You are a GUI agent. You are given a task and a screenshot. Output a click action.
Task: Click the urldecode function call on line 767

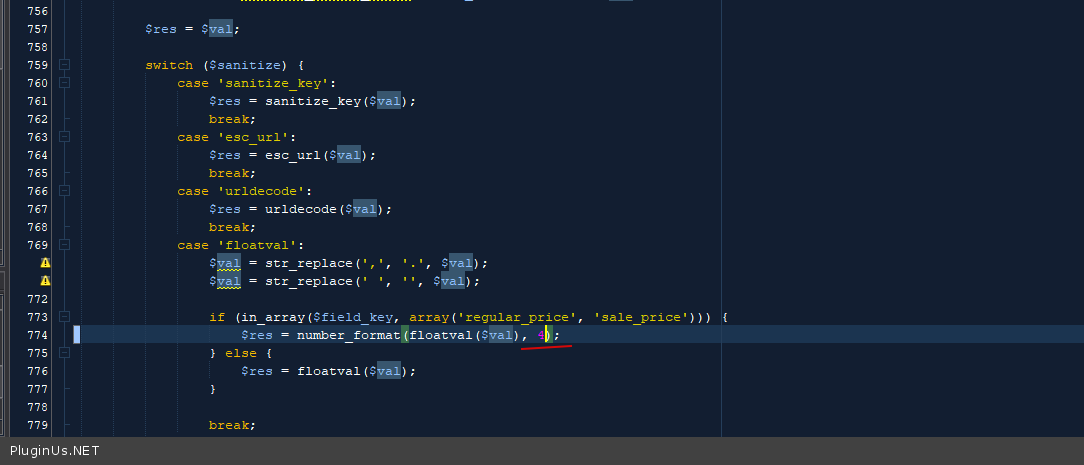click(x=304, y=209)
